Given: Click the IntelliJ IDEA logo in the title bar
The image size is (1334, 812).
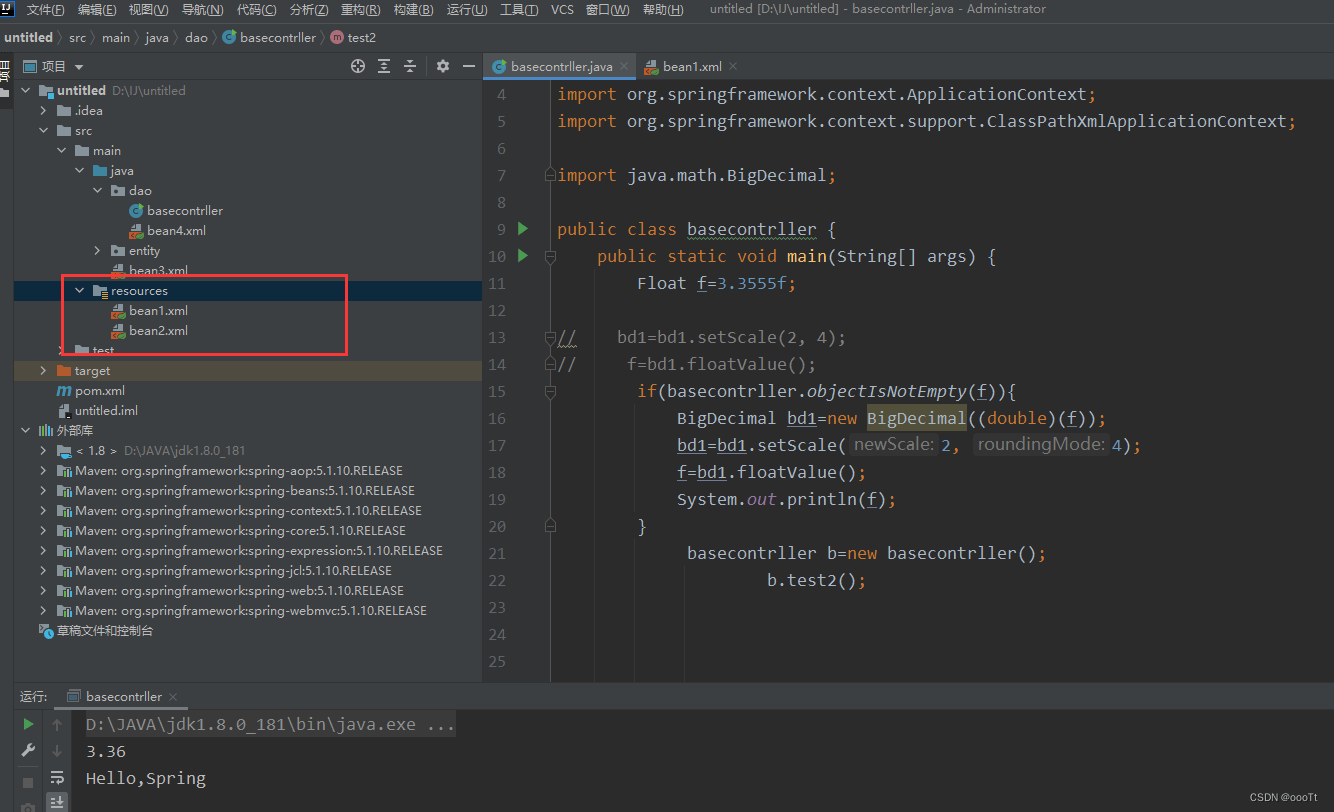Looking at the screenshot, I should point(9,9).
